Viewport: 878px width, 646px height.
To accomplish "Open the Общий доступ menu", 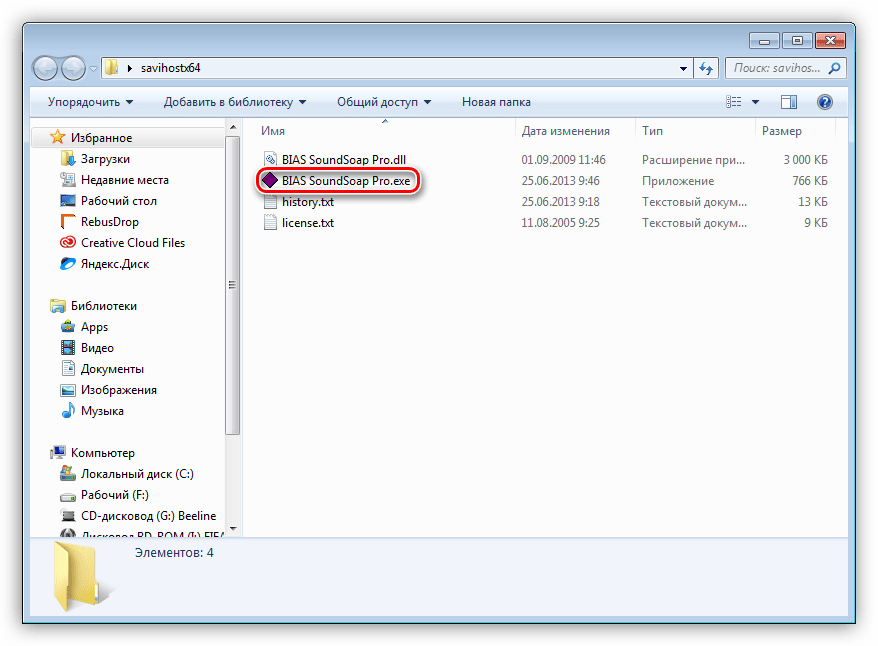I will tap(384, 102).
